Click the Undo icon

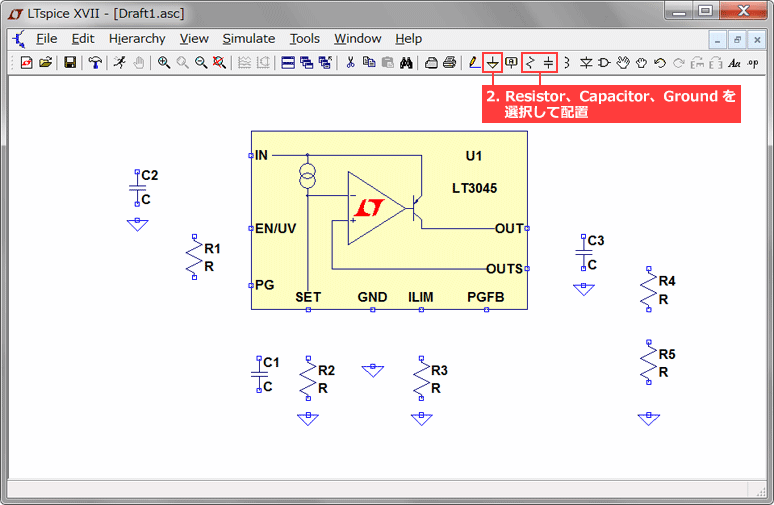pos(659,63)
